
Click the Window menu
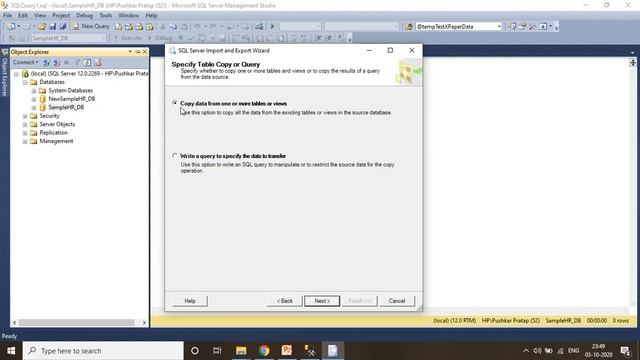pos(129,15)
